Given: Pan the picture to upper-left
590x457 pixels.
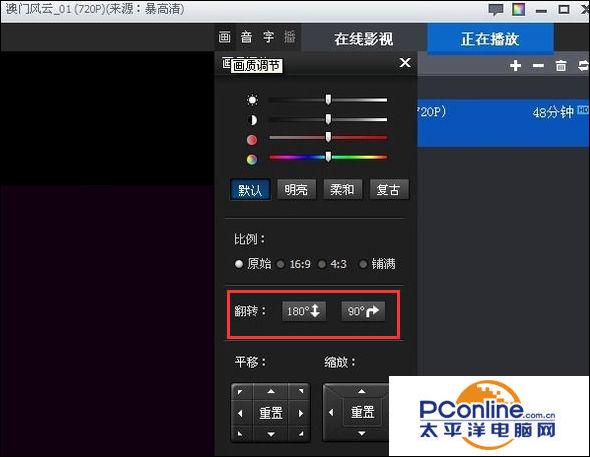Looking at the screenshot, I should [241, 392].
